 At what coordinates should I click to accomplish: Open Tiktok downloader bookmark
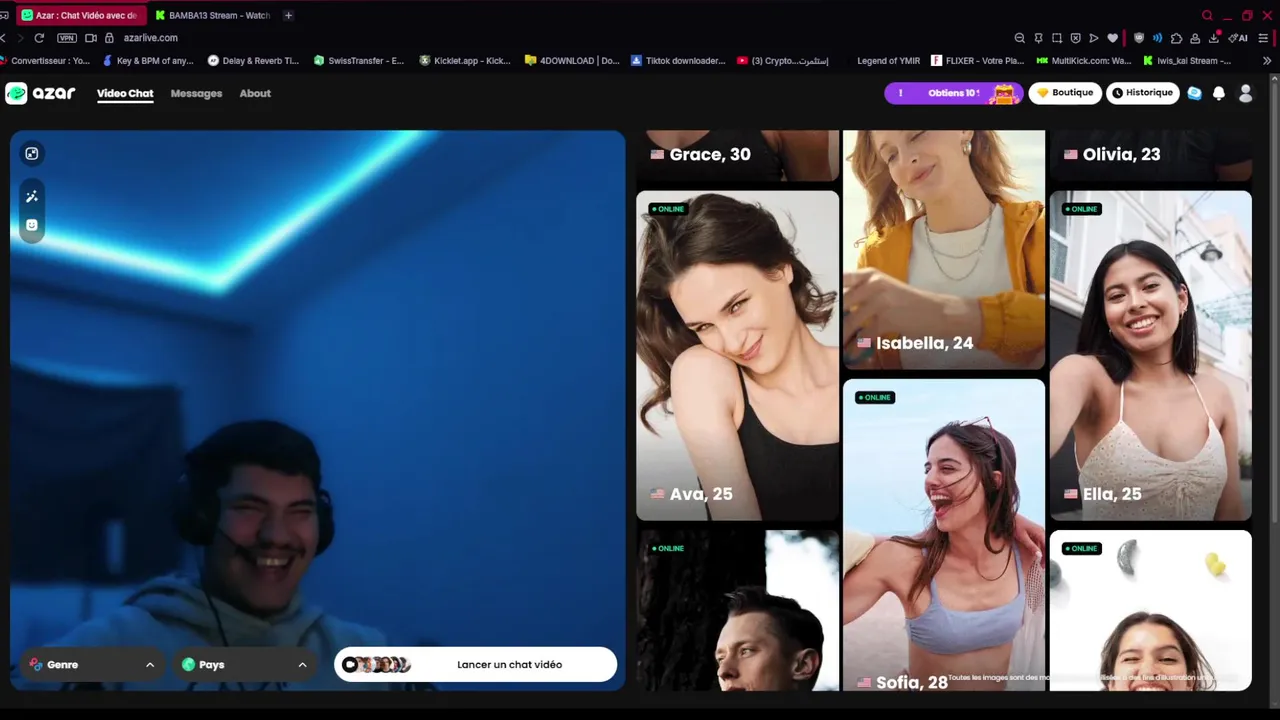tap(677, 61)
